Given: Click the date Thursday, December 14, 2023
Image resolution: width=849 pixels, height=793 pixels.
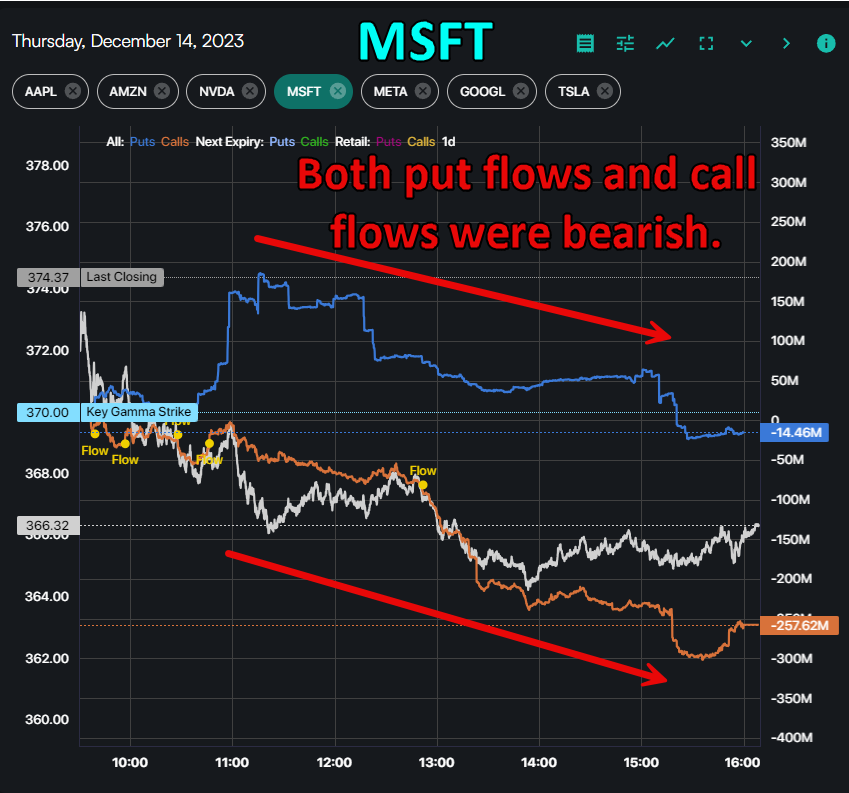Looking at the screenshot, I should (128, 41).
